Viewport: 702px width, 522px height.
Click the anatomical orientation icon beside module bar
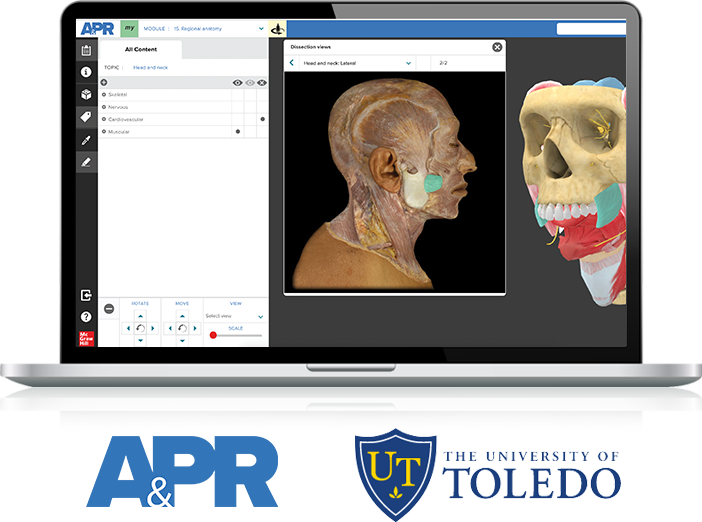(x=278, y=29)
